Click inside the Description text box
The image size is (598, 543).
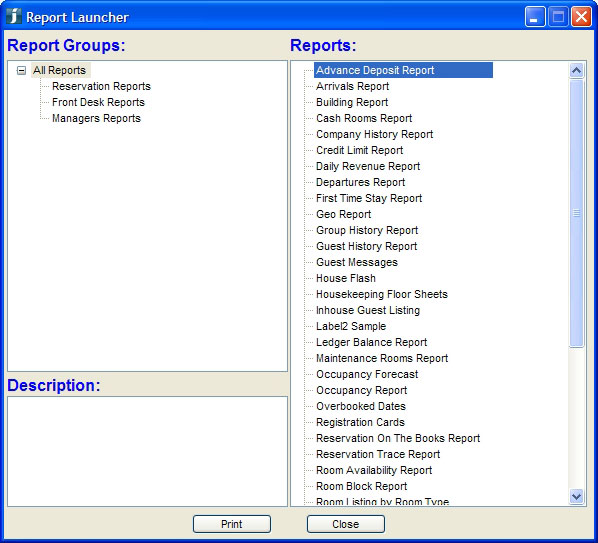point(147,451)
